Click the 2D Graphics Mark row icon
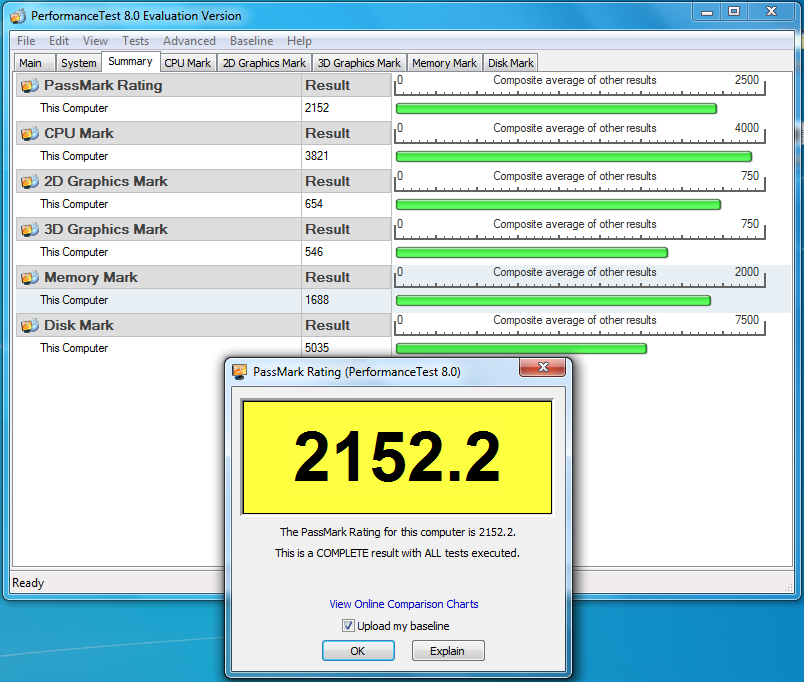The height and width of the screenshot is (682, 804). tap(30, 182)
